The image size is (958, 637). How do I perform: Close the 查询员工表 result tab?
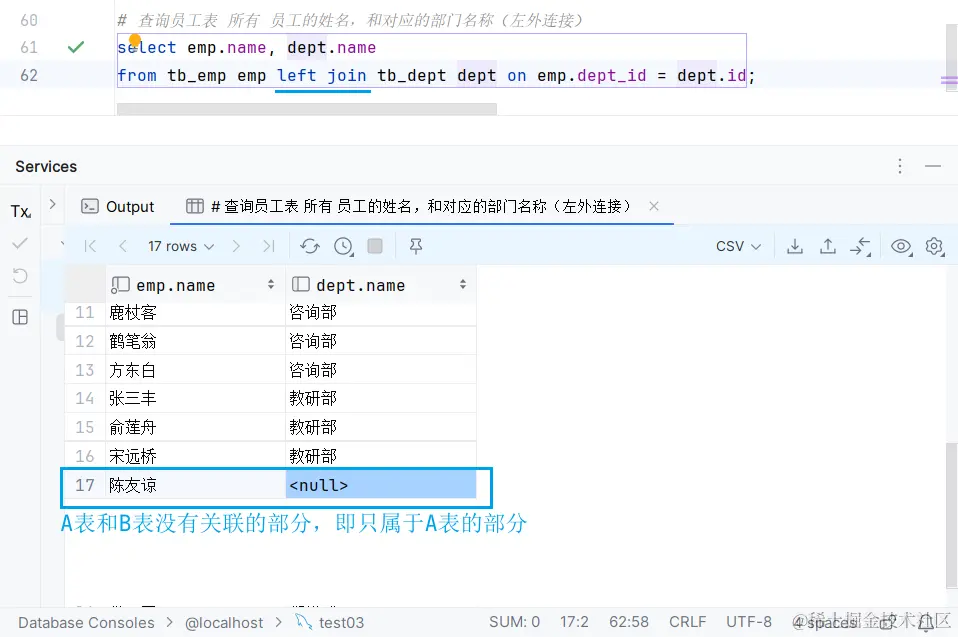pyautogui.click(x=654, y=206)
